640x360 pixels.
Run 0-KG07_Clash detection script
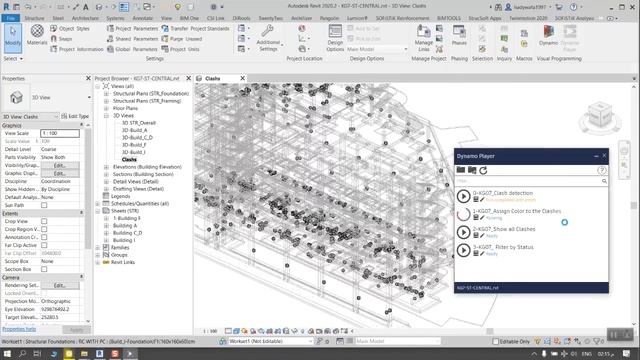click(463, 196)
